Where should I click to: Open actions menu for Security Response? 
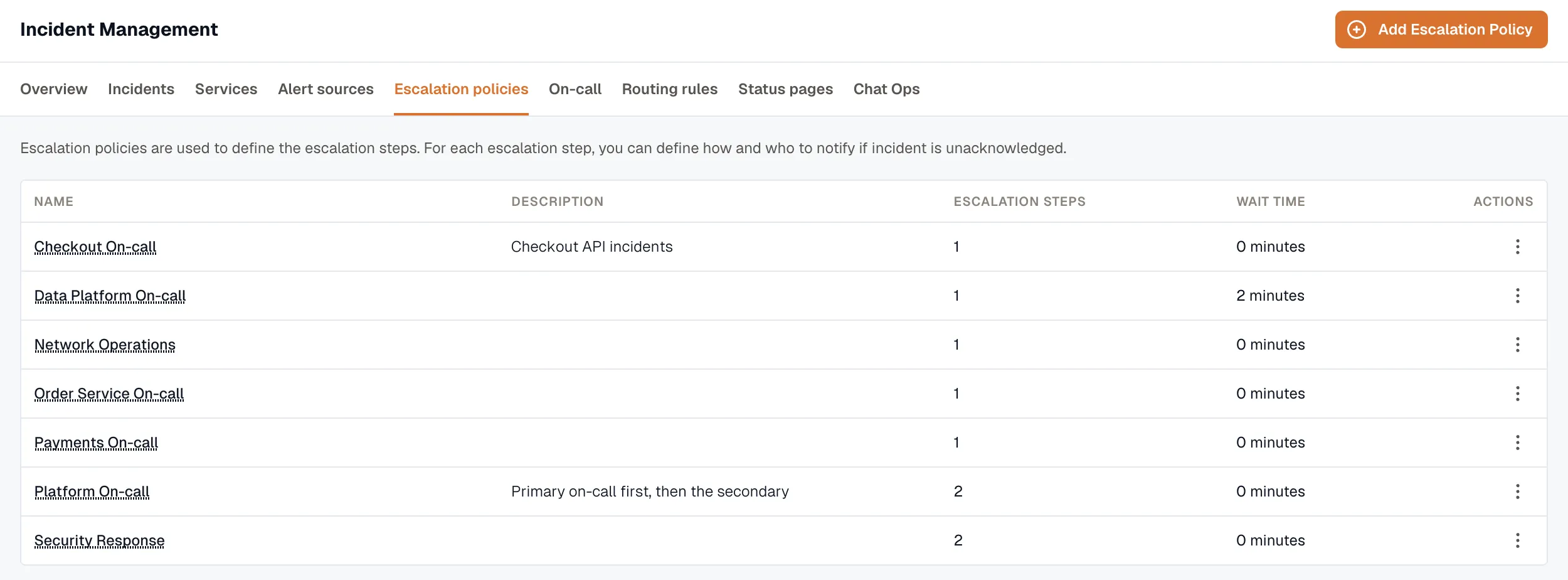[x=1517, y=540]
